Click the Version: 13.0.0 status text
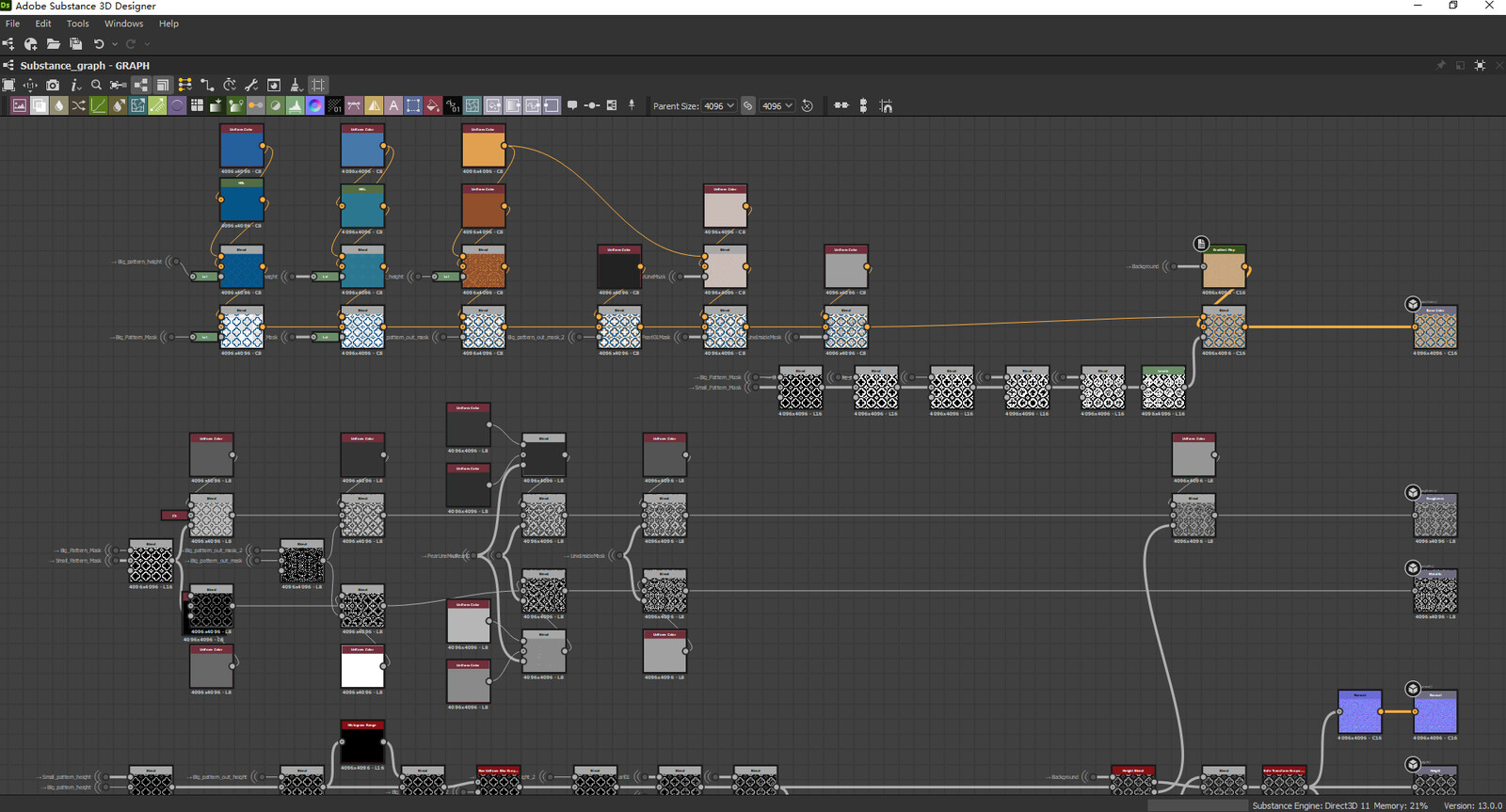Image resolution: width=1506 pixels, height=812 pixels. pos(1473,805)
